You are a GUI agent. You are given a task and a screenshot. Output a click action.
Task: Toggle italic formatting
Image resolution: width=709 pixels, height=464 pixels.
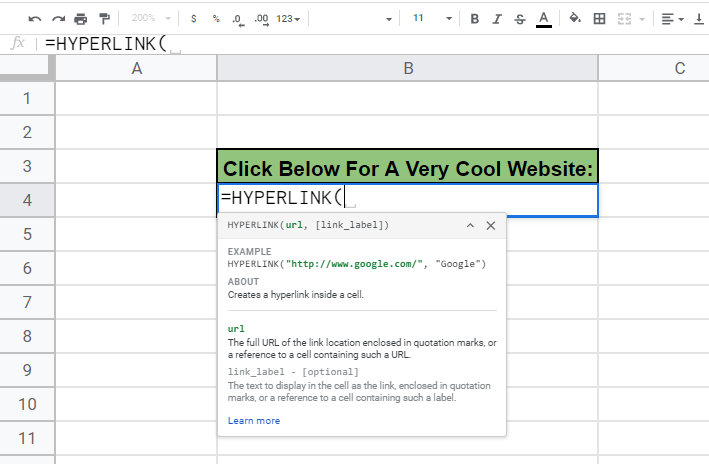(497, 19)
